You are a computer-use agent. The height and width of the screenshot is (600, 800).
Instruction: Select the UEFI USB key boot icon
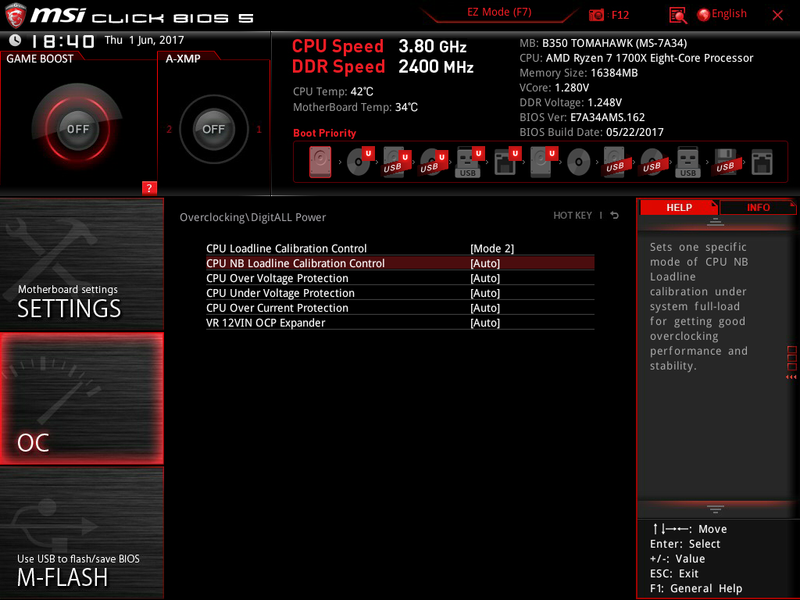[x=469, y=162]
